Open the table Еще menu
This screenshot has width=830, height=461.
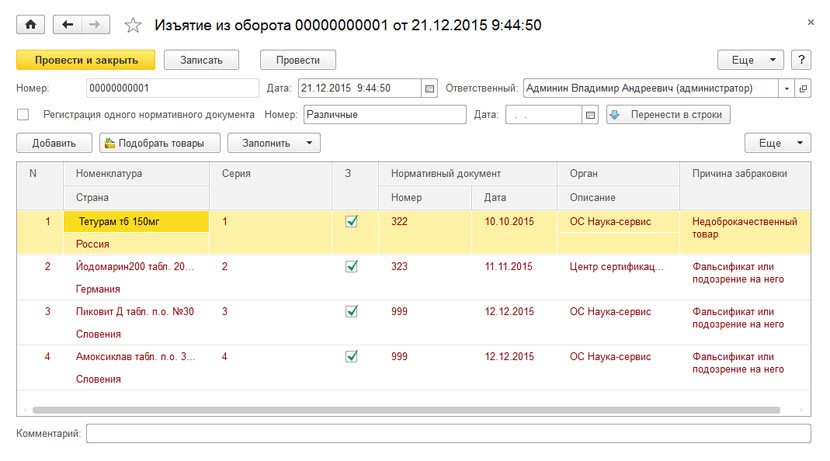tap(778, 143)
